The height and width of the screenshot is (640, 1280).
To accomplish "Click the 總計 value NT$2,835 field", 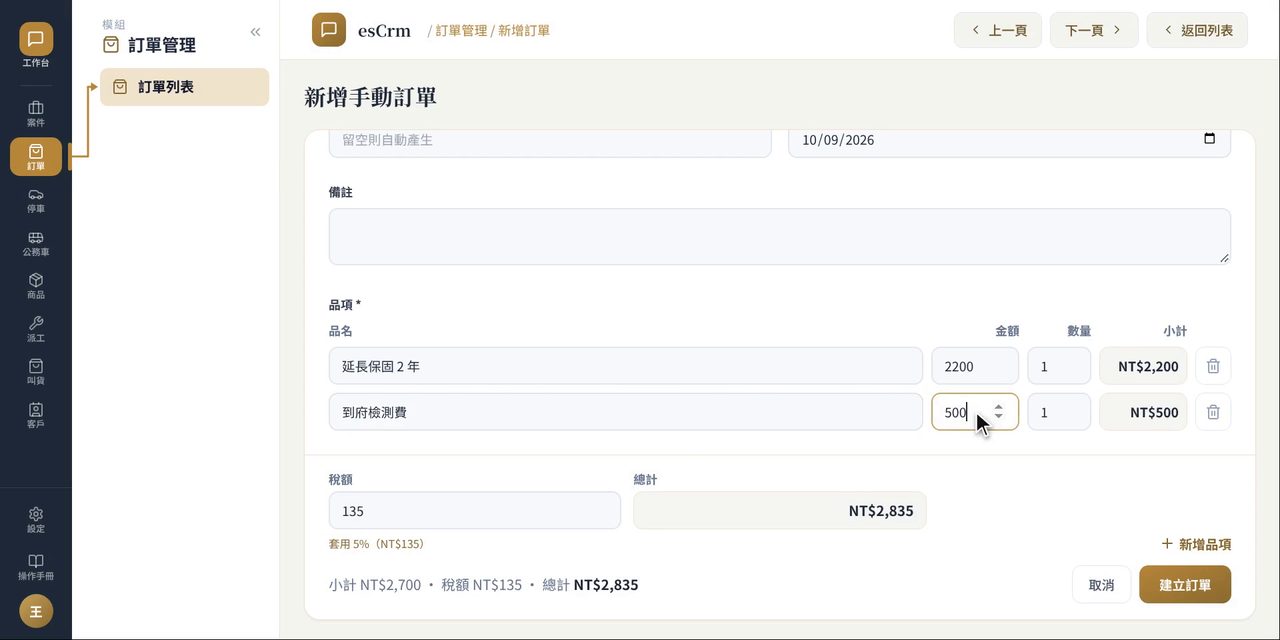I will click(780, 510).
